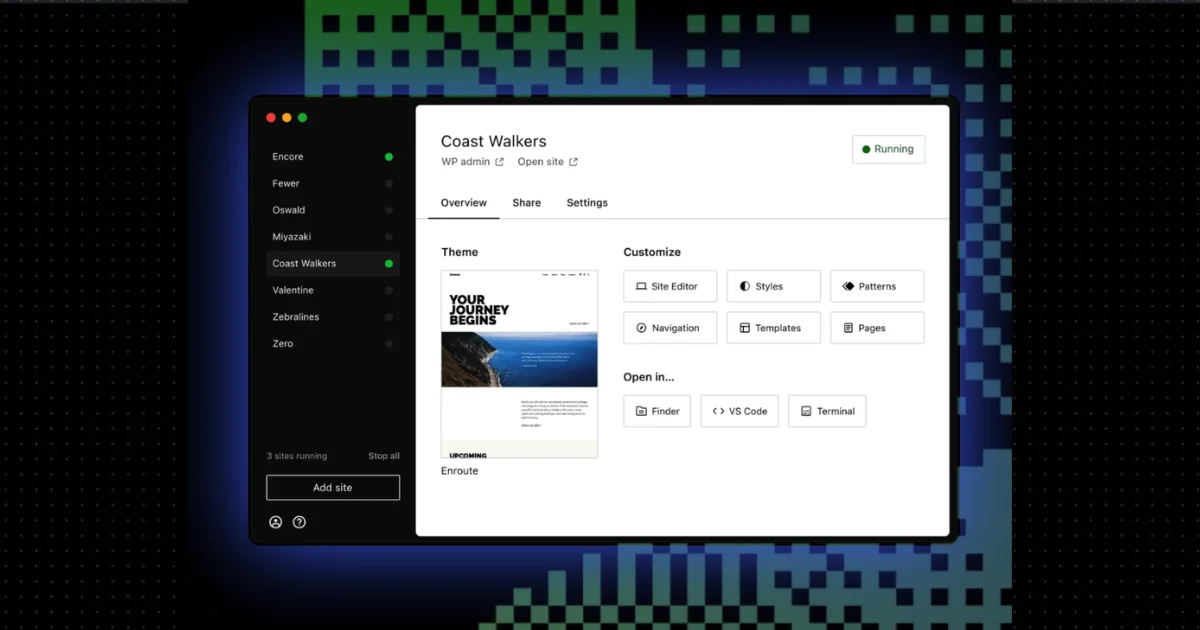Toggle Miyazaki site status indicator
Screen dimensions: 1200x630
tap(389, 237)
